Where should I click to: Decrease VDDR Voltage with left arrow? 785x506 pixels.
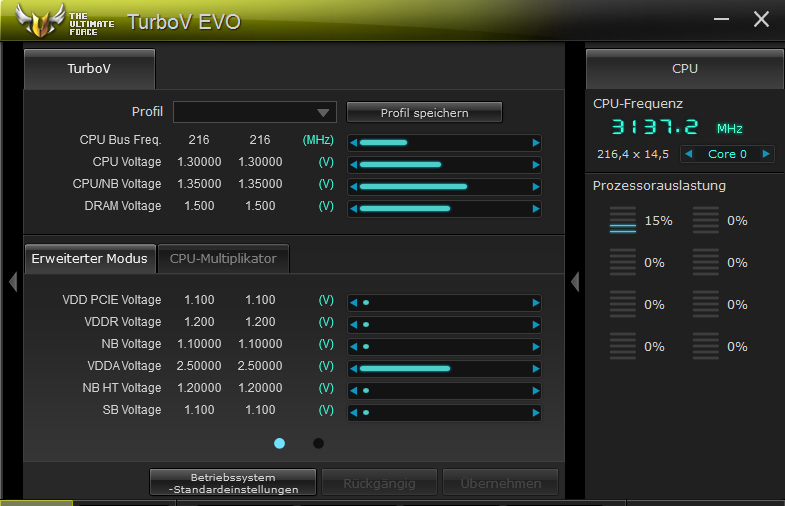tap(353, 325)
